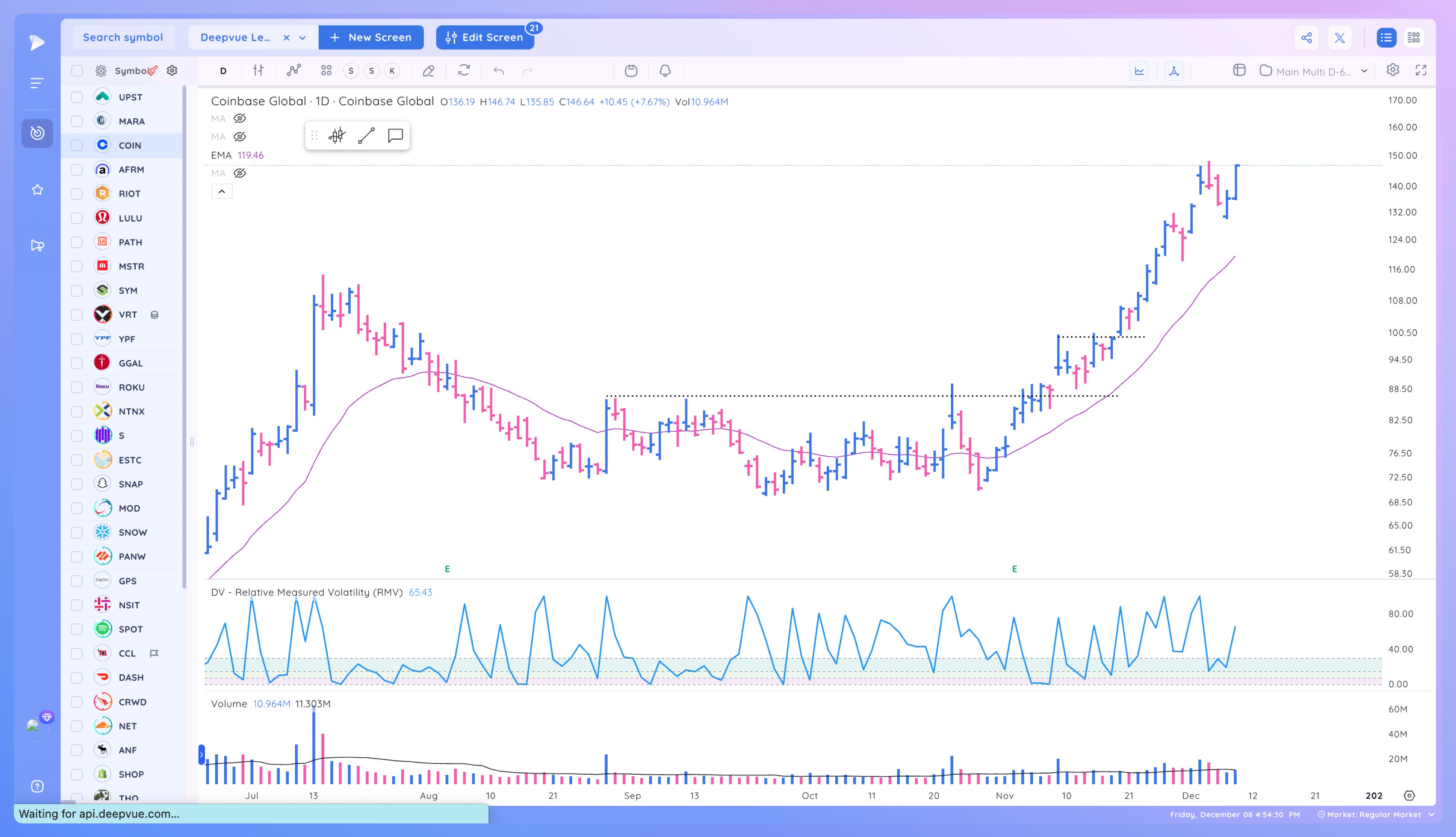Open the alert bell icon
1456x837 pixels.
click(x=665, y=71)
